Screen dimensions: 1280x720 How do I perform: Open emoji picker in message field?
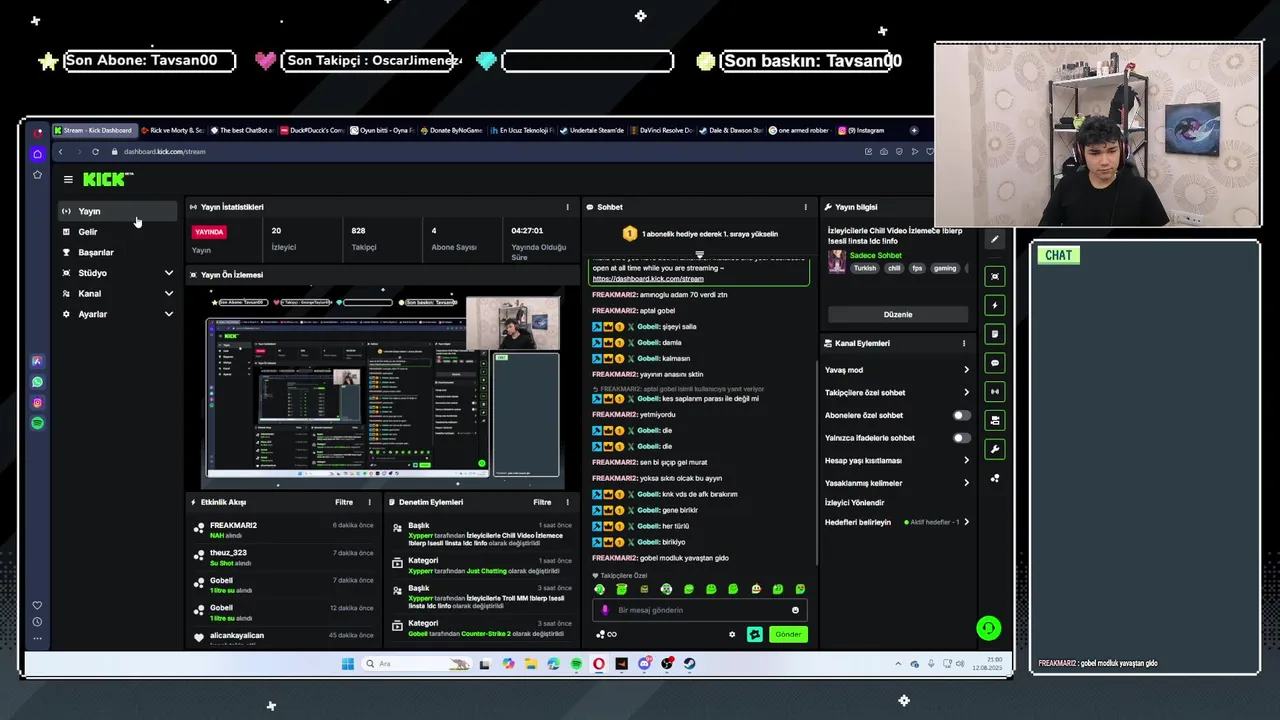pyautogui.click(x=796, y=610)
